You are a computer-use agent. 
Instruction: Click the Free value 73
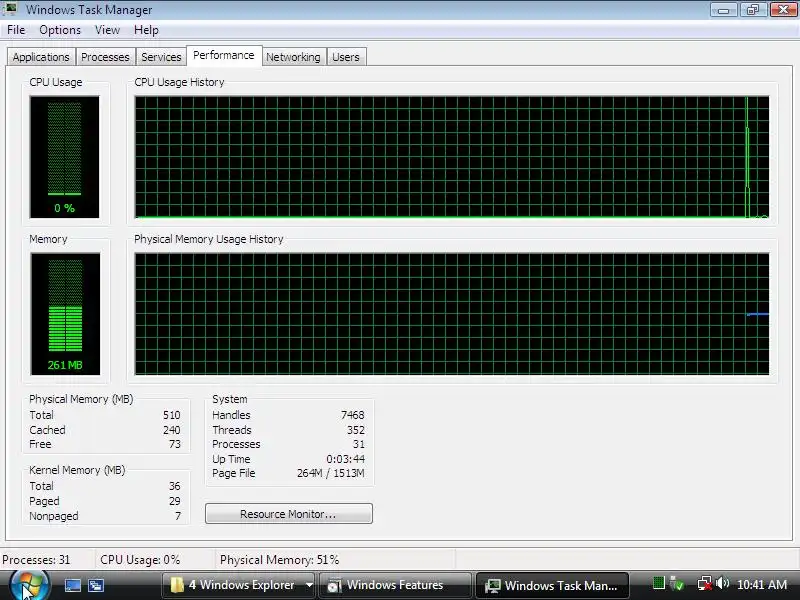pyautogui.click(x=174, y=444)
